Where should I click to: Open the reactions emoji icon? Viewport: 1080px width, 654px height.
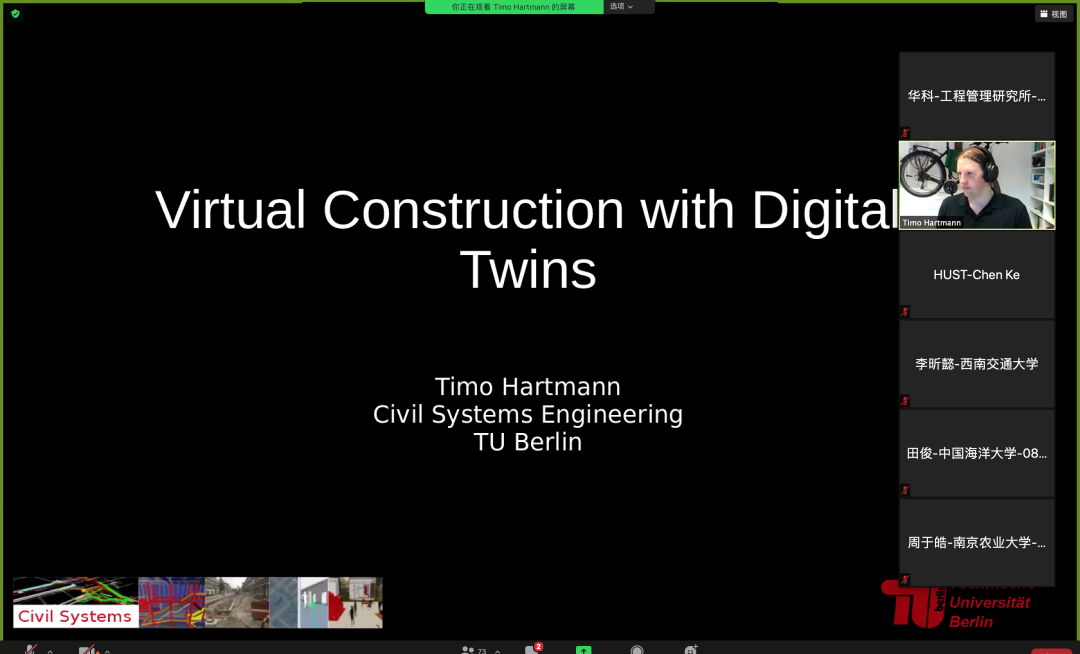point(690,650)
